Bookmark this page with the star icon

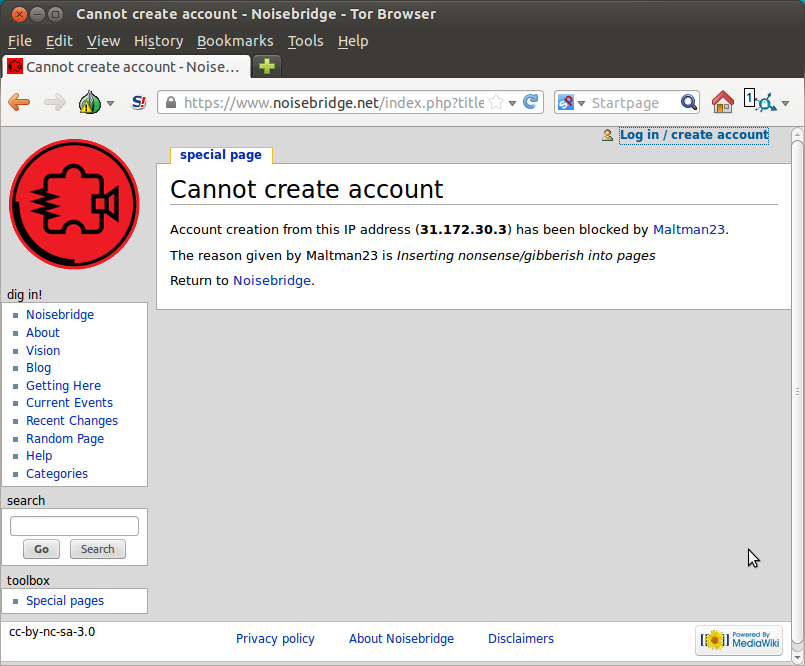pos(495,102)
